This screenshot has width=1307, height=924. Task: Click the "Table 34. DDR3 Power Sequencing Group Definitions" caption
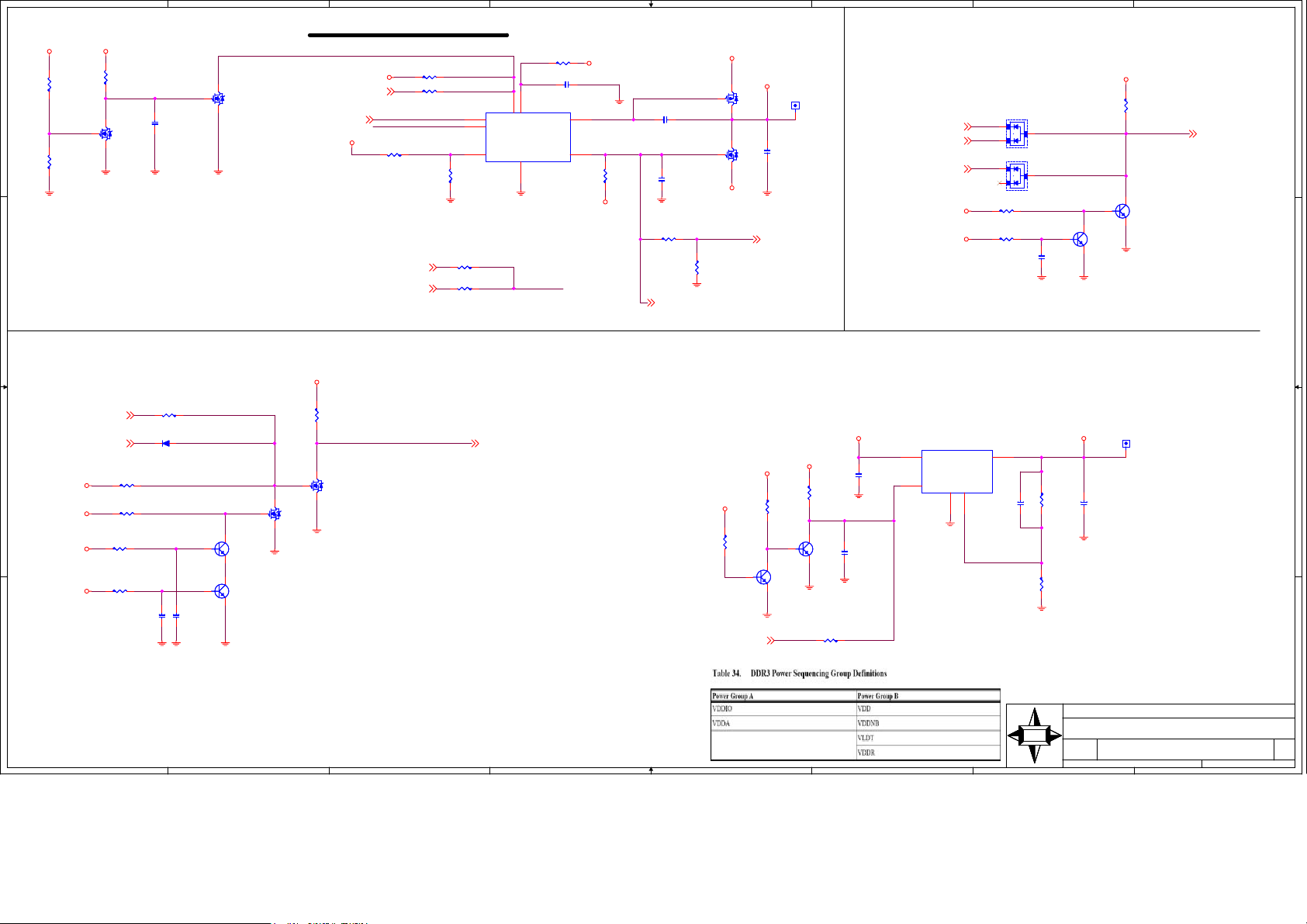800,673
